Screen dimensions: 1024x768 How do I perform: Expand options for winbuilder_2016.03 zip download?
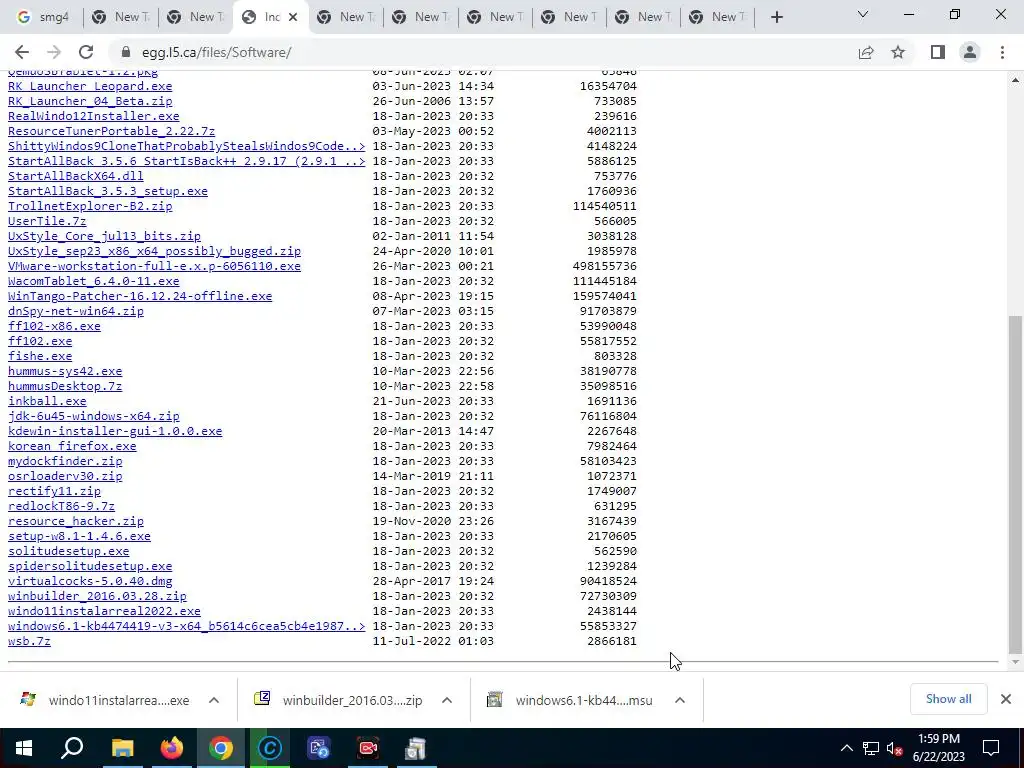447,700
